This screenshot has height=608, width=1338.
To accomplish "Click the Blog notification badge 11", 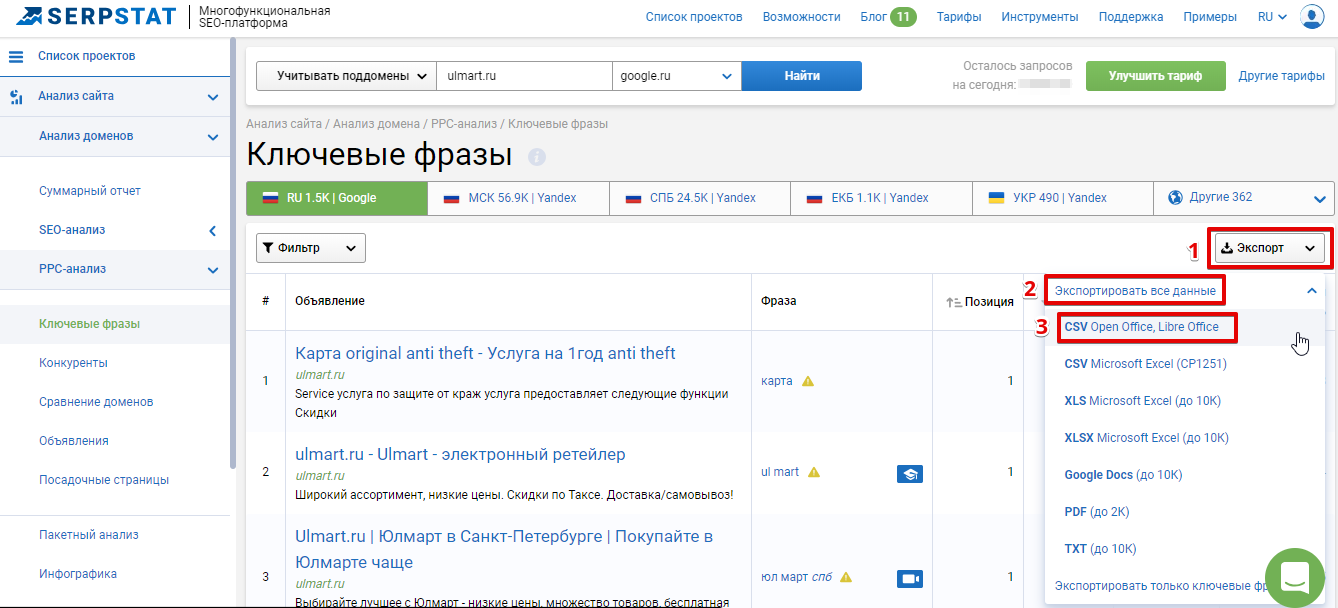I will [x=903, y=17].
